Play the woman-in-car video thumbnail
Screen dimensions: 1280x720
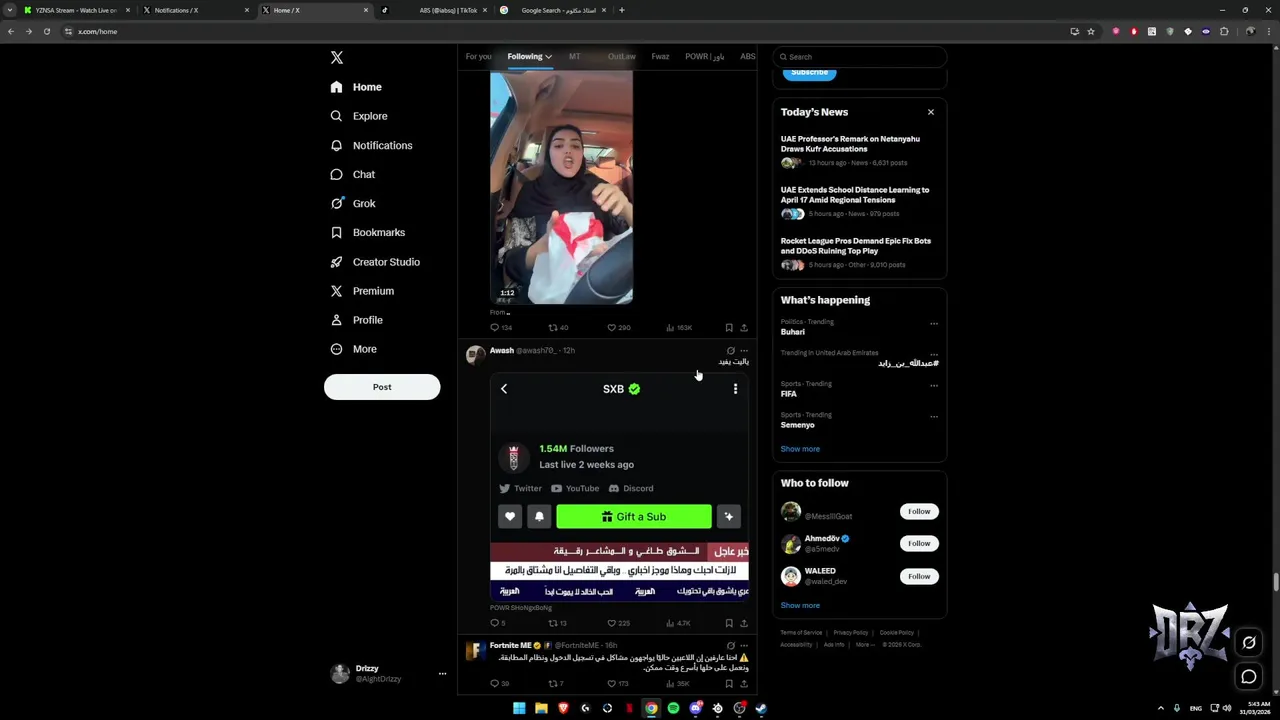tap(561, 187)
